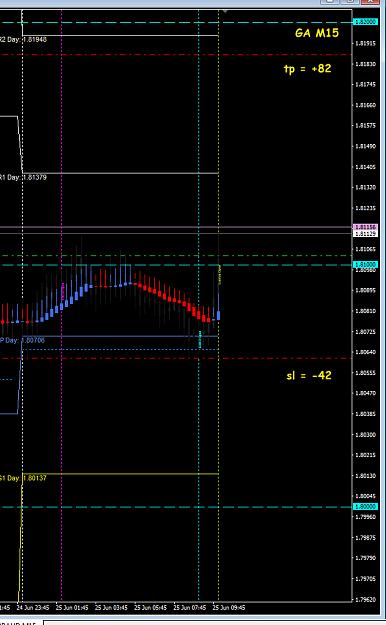
Task: Click the R2 Day: 1.81948 pivot label
Action: point(23,39)
